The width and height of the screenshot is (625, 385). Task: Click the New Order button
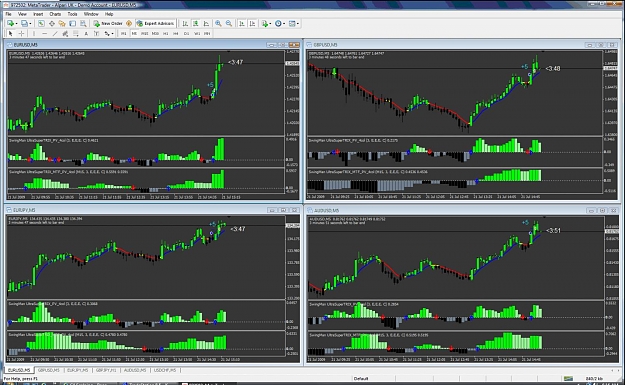(x=108, y=24)
